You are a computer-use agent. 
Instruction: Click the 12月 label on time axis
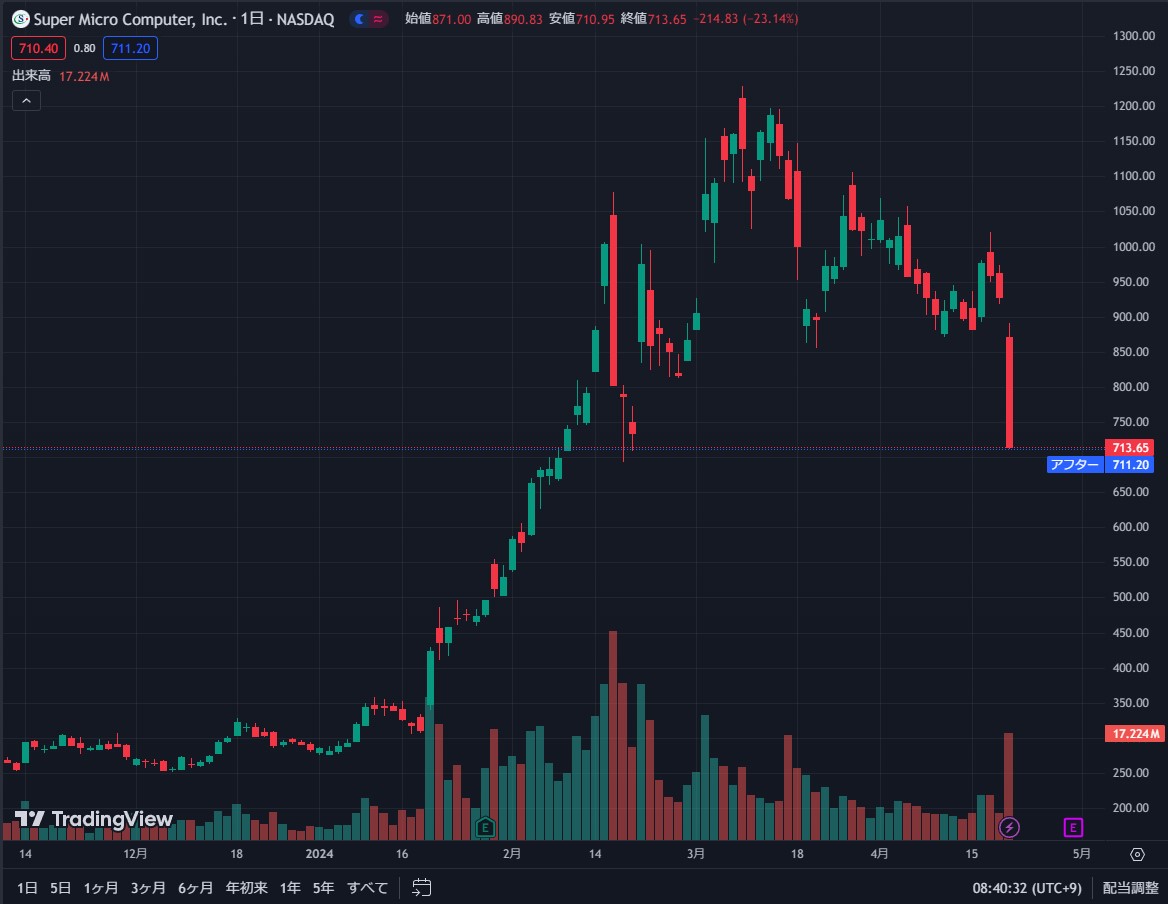135,854
